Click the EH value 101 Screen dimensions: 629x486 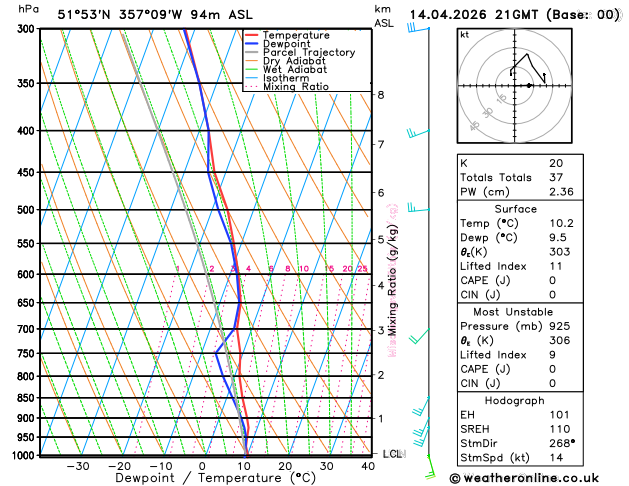pyautogui.click(x=560, y=415)
